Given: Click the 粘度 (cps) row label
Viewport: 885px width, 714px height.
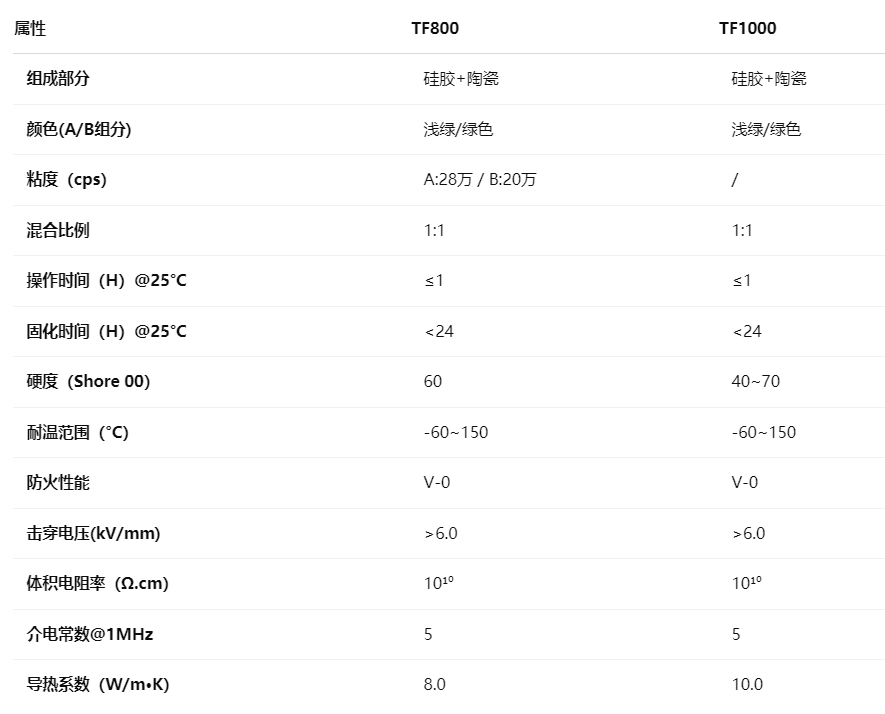Looking at the screenshot, I should (66, 180).
